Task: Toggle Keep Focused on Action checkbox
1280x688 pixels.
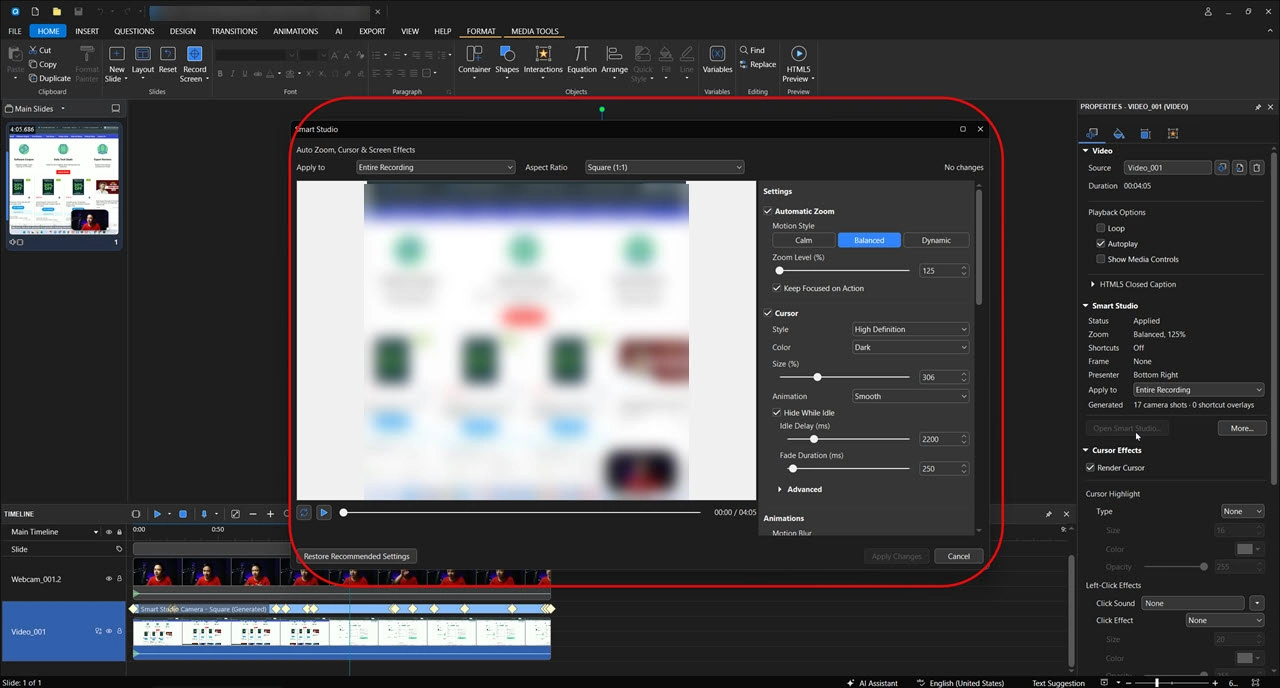Action: click(x=777, y=288)
